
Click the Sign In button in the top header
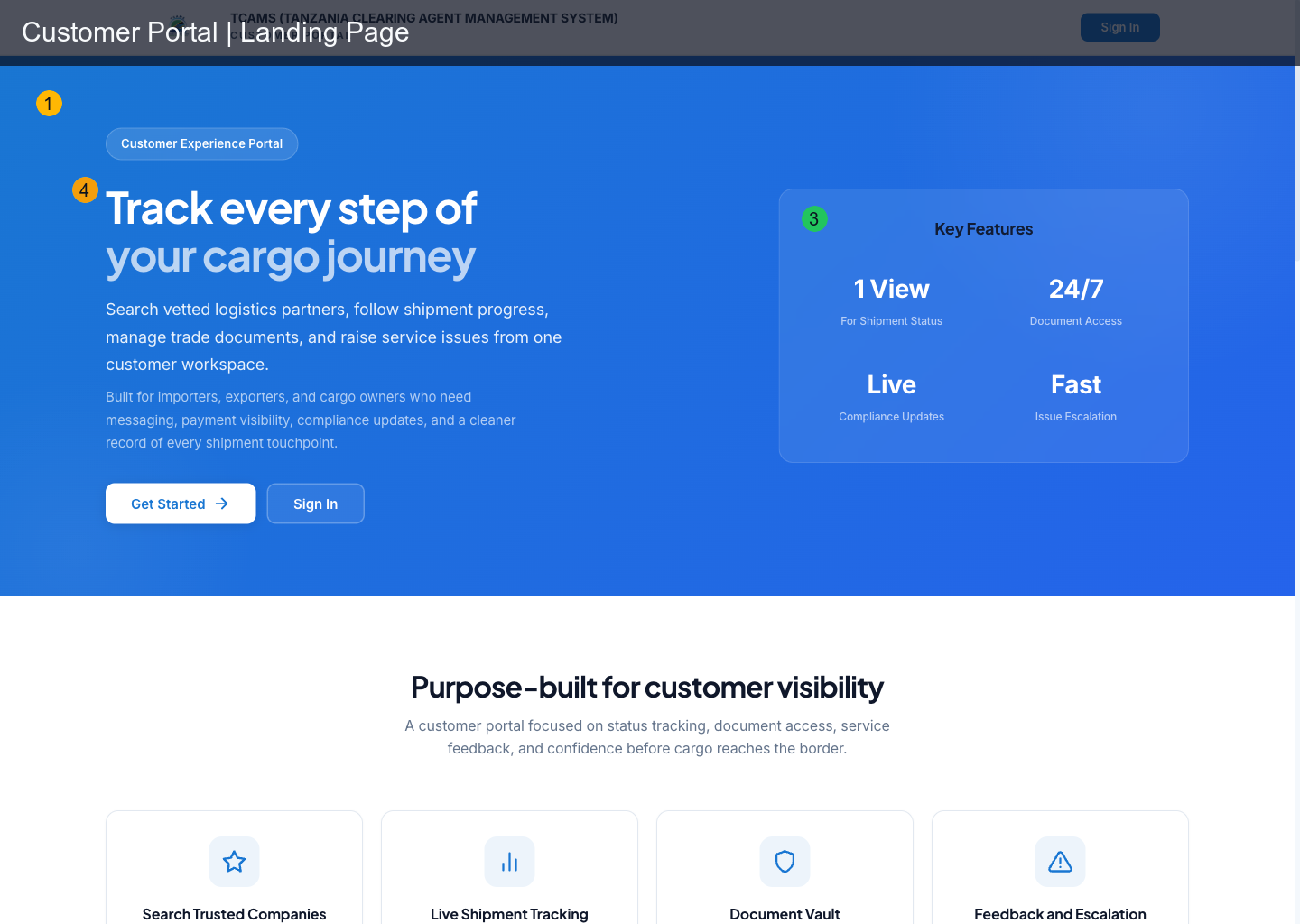pyautogui.click(x=1120, y=27)
